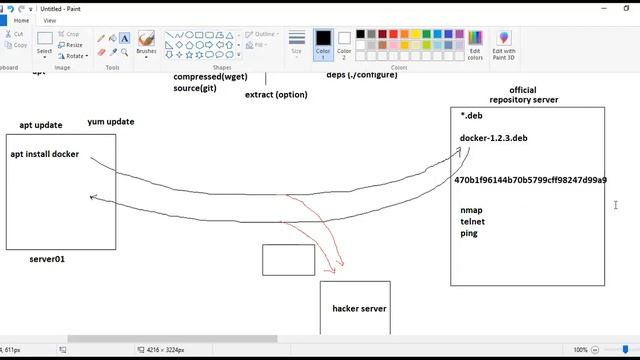Select Color 1 foreground box
Screen dimensions: 640x360
coord(323,45)
